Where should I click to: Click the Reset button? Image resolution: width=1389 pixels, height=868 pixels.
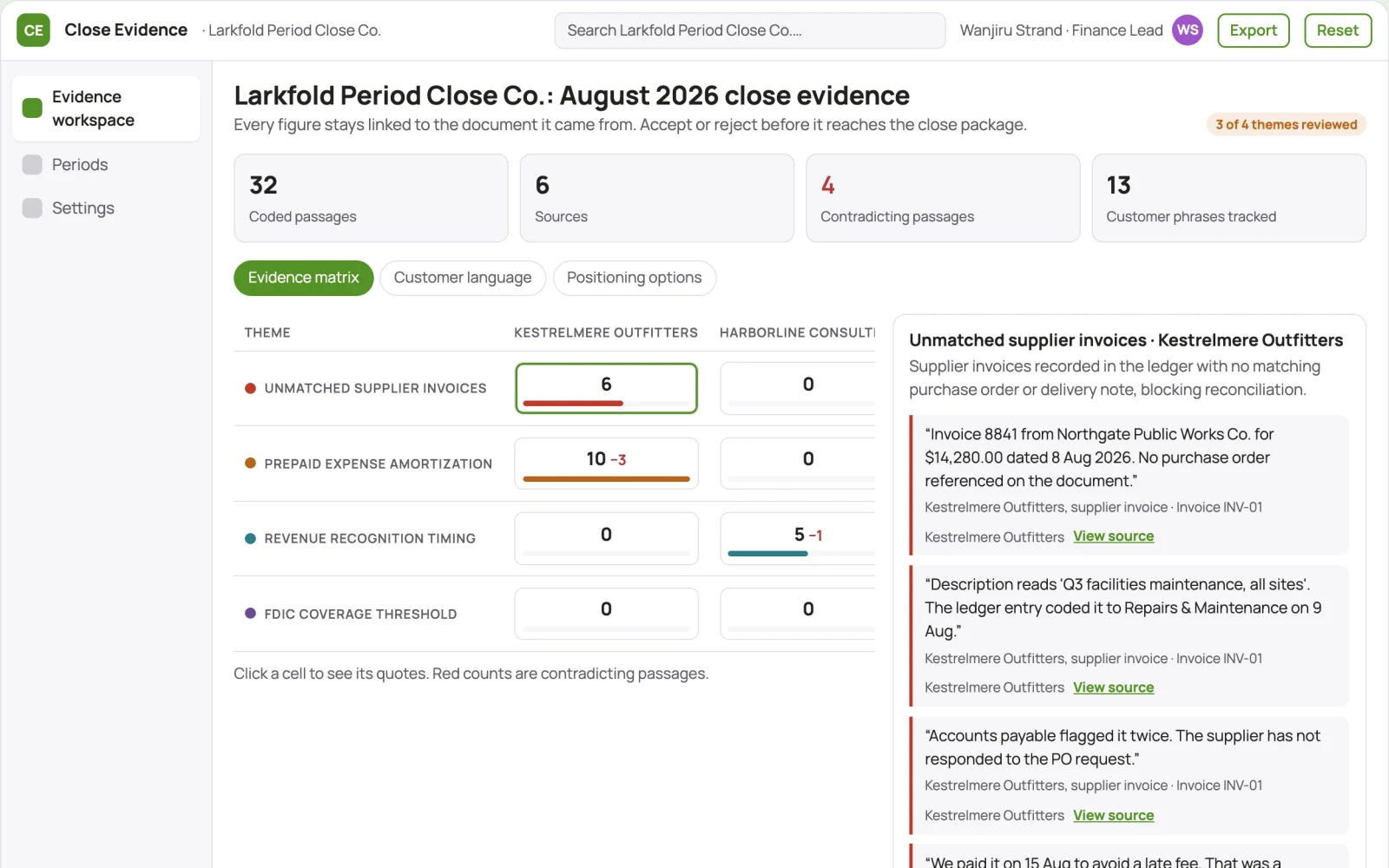tap(1337, 30)
